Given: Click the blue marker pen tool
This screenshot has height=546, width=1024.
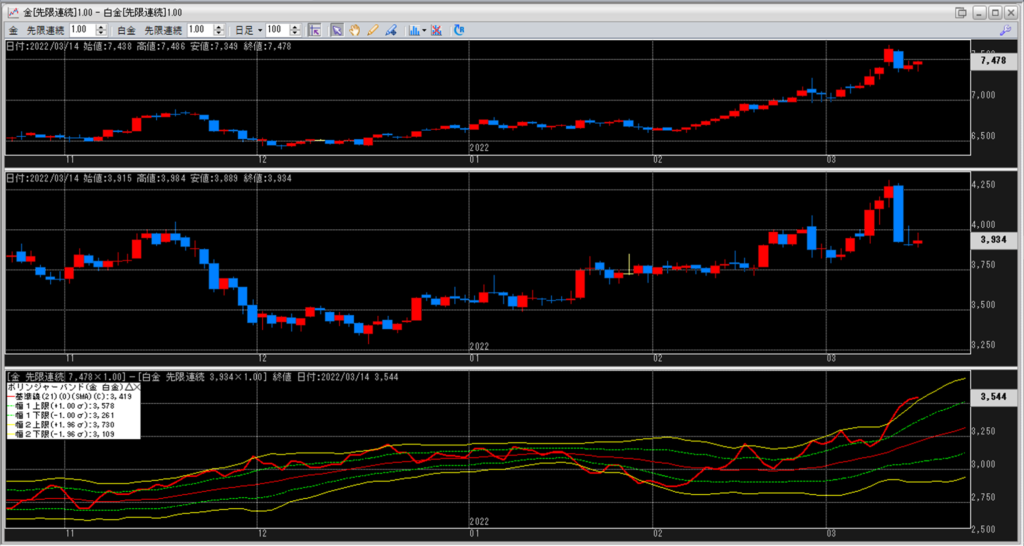Looking at the screenshot, I should (390, 30).
